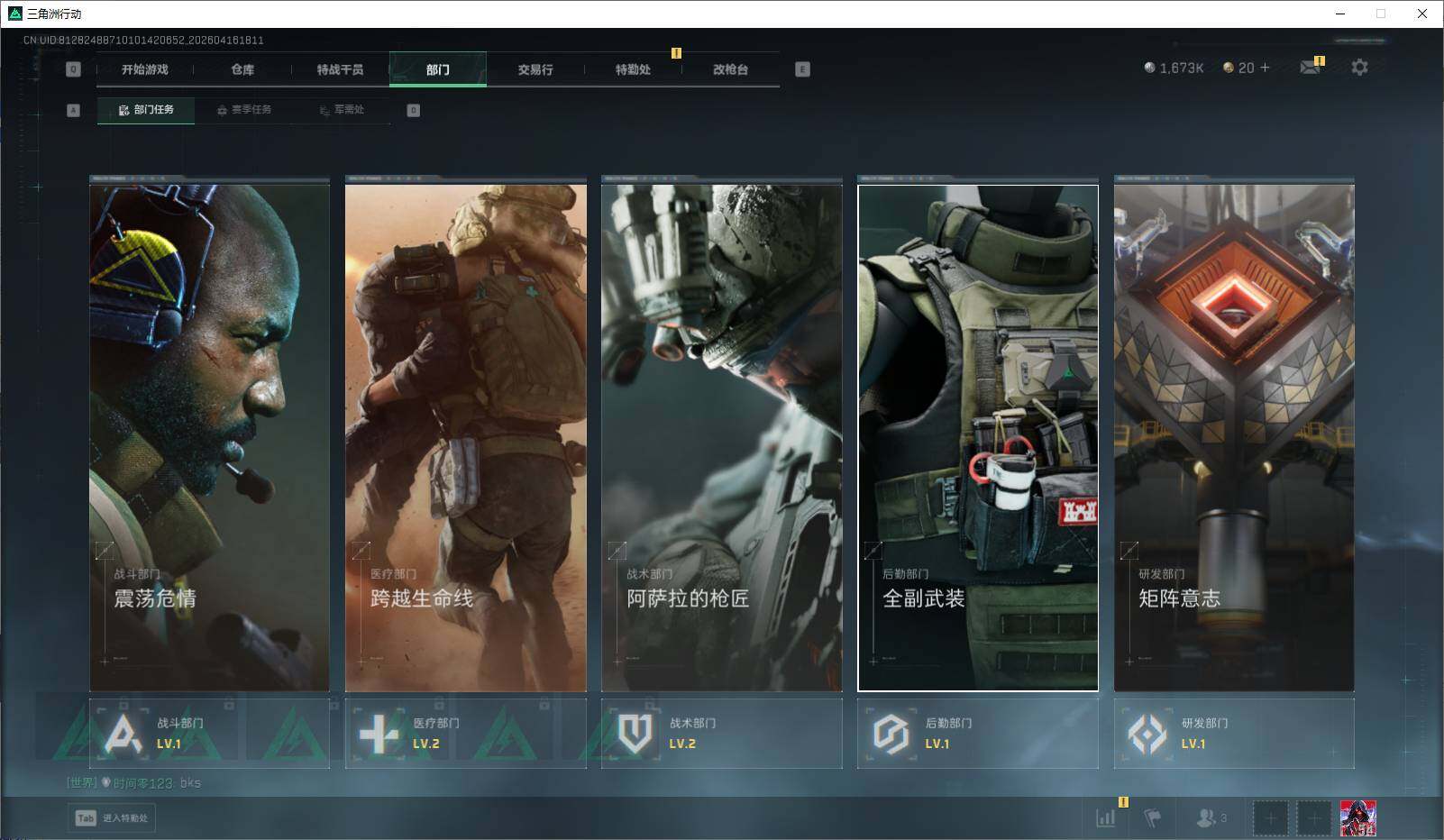
Task: Select the 战术部门 LV.2 level panel
Action: coord(722,734)
